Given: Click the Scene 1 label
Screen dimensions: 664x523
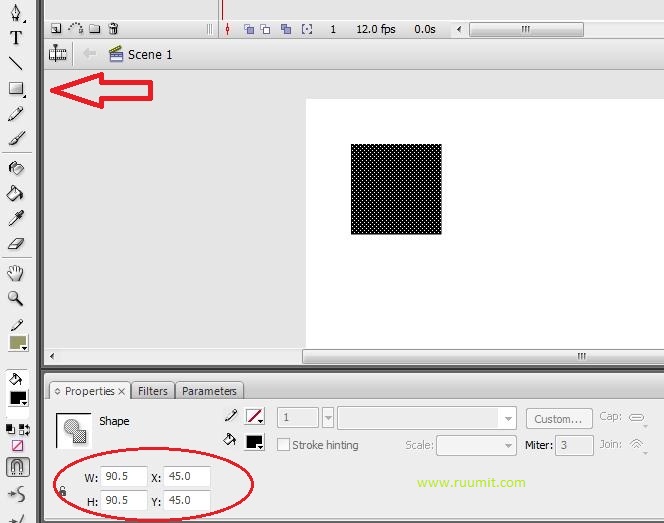Looking at the screenshot, I should pos(150,55).
